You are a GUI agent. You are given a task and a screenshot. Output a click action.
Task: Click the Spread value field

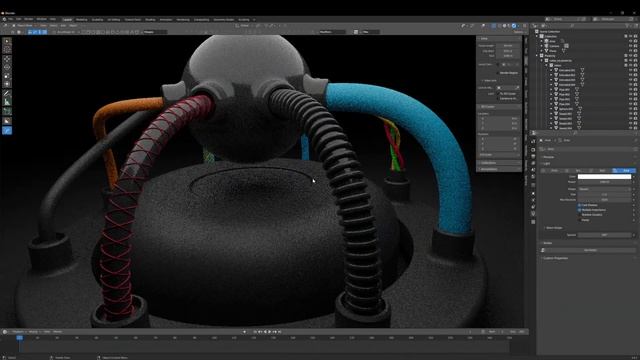604,235
